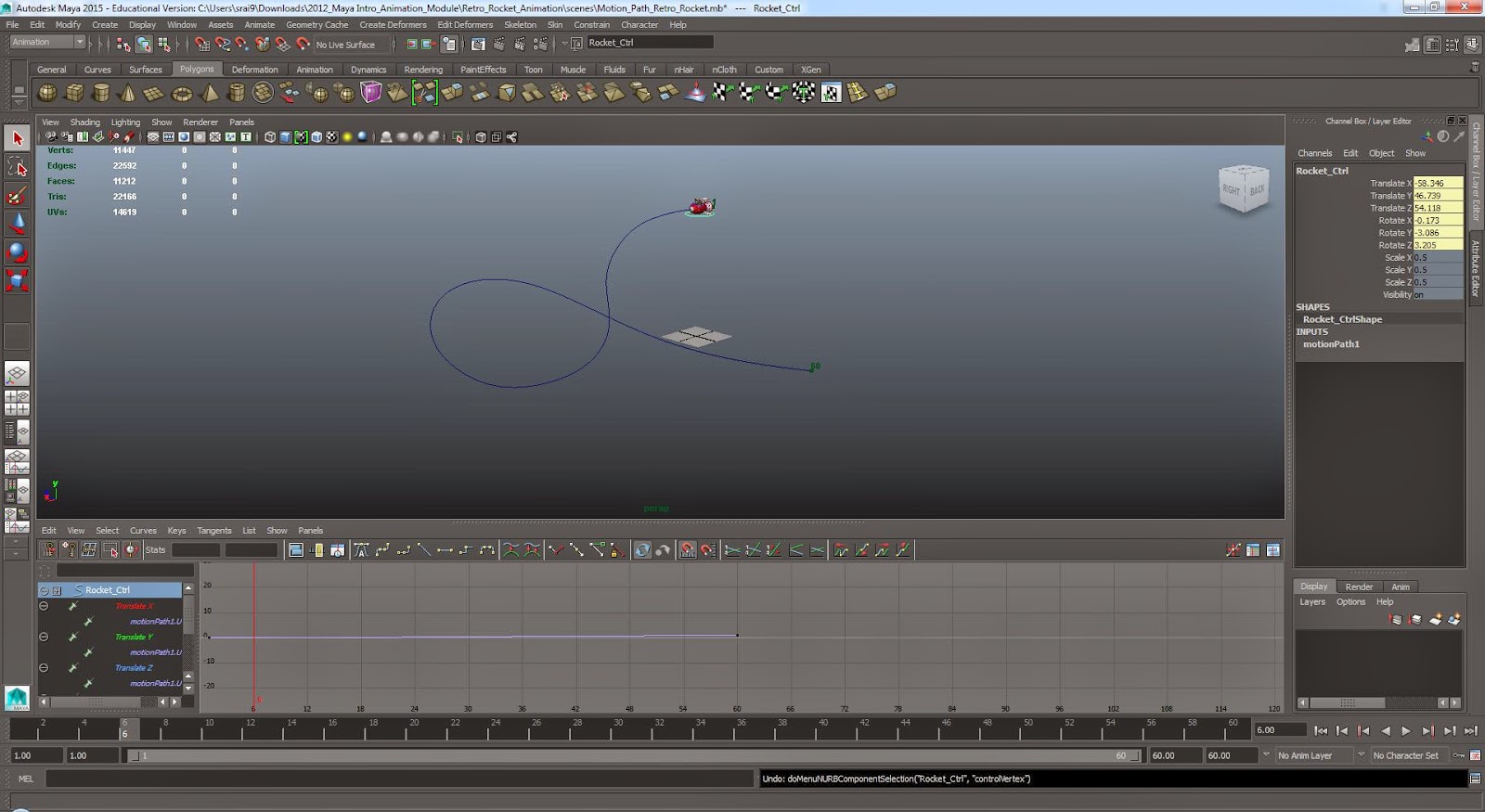
Task: Click the Maya logo icon at bottom left
Action: coord(17,698)
